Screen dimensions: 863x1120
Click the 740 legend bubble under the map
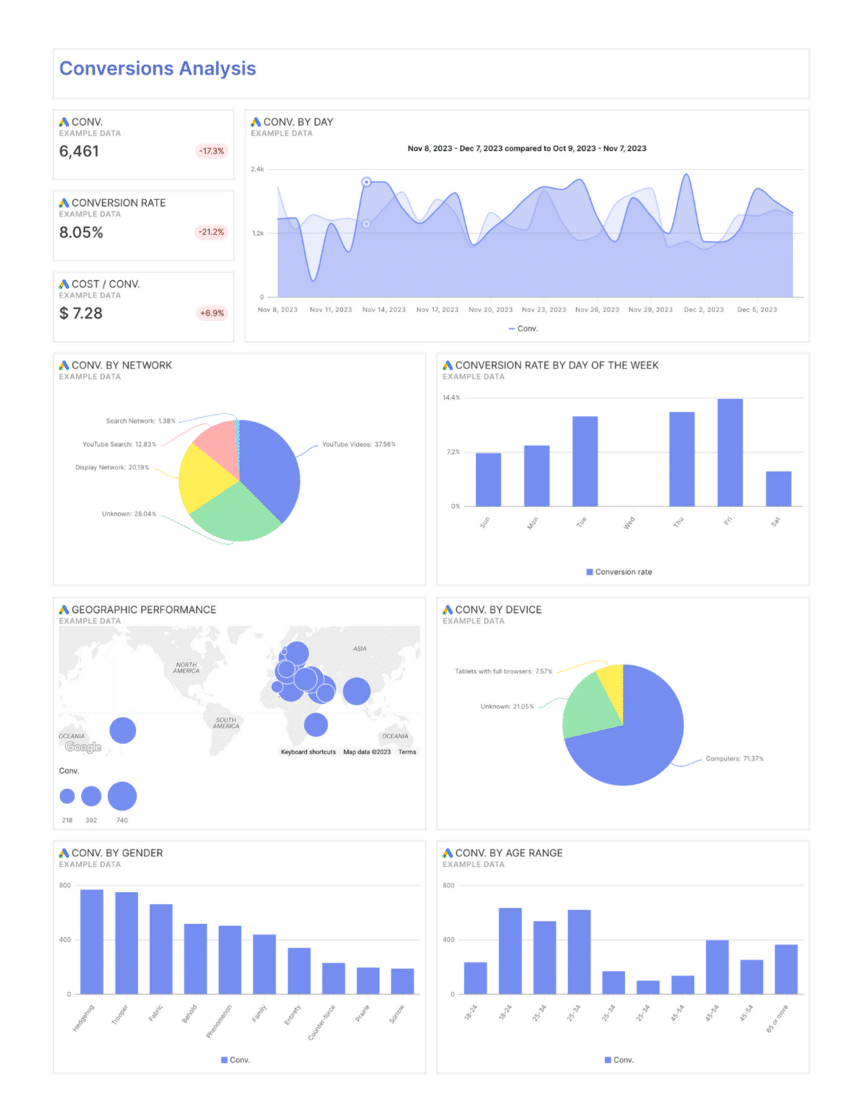[x=122, y=796]
